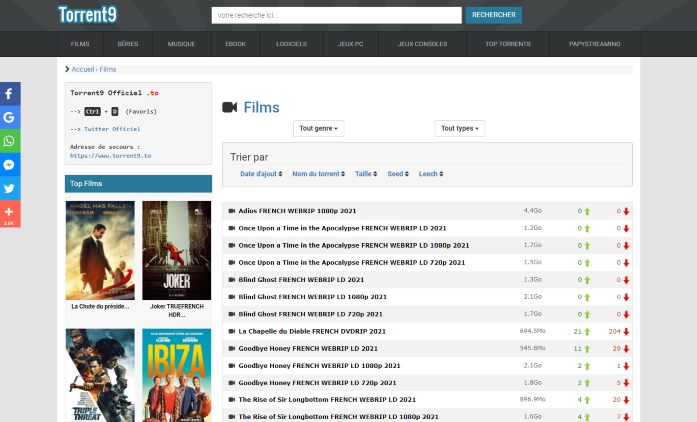Open Blind Ghost FRENCH WEBRIP LD 2021
This screenshot has height=422, width=697.
(x=301, y=279)
